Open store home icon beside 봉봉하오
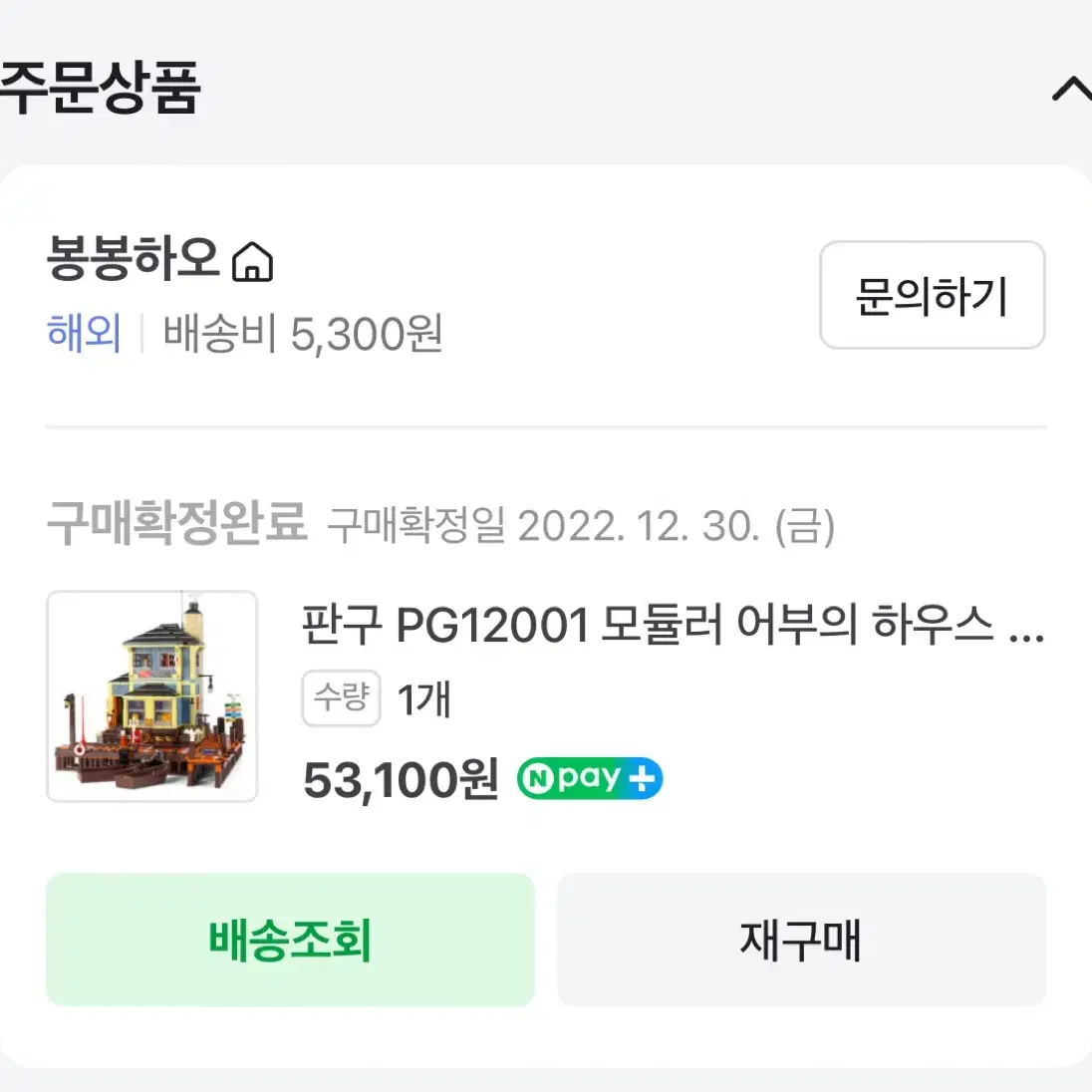Screen dimensions: 1092x1092 click(252, 261)
